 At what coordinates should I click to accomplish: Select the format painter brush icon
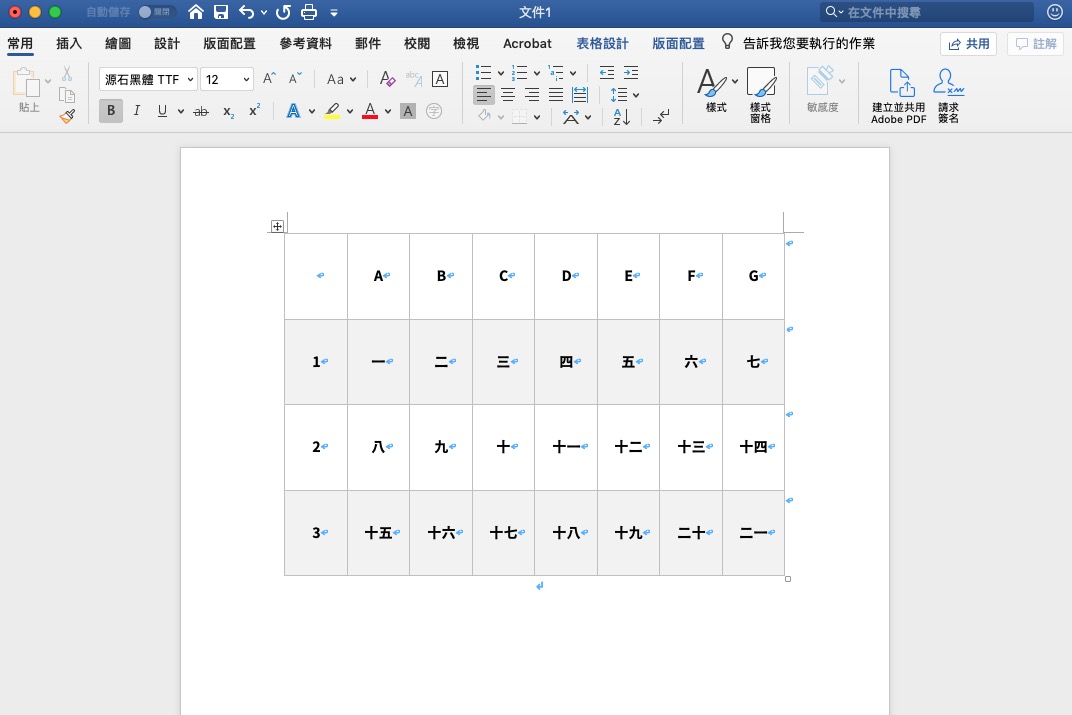(x=67, y=115)
